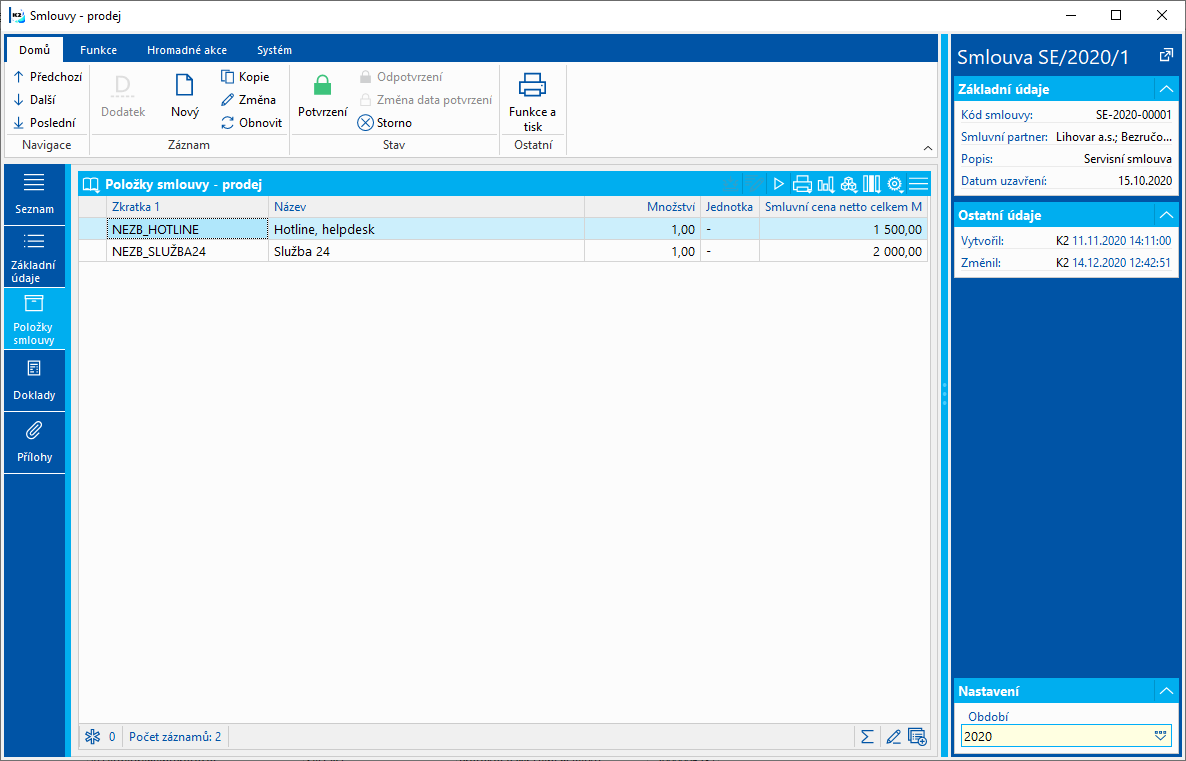This screenshot has height=761, width=1186.
Task: Click book icon beside Položky smlouvy title
Action: pyautogui.click(x=91, y=185)
